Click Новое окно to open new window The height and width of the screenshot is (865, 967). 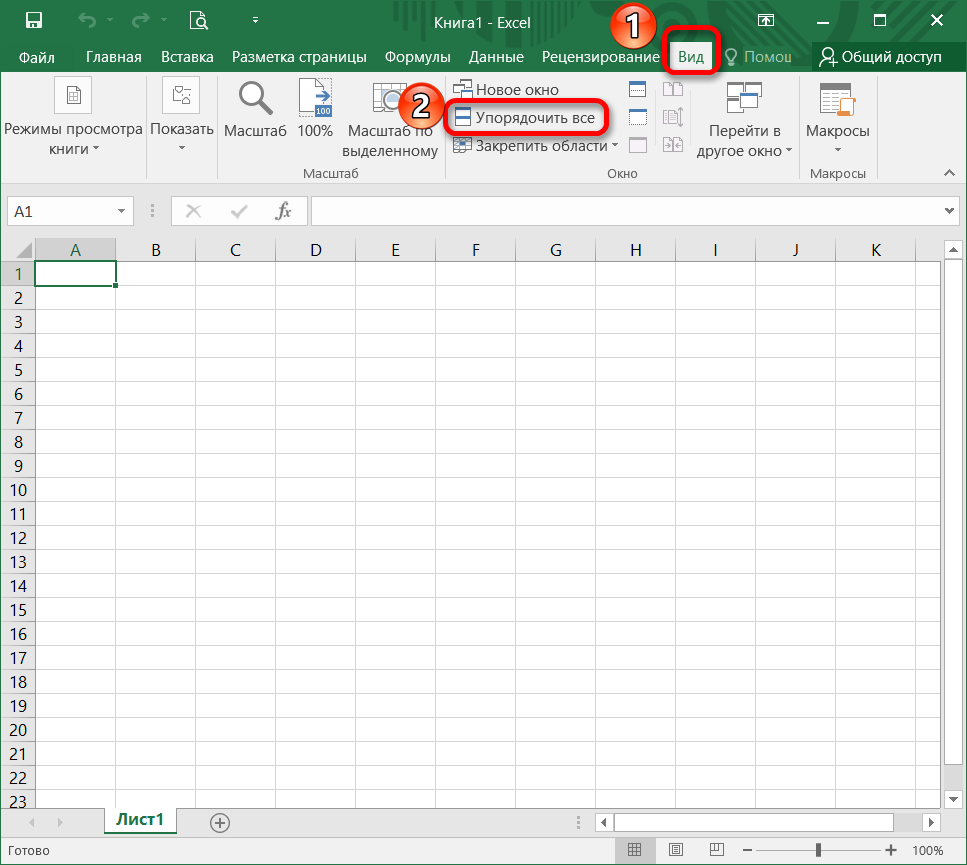click(507, 90)
